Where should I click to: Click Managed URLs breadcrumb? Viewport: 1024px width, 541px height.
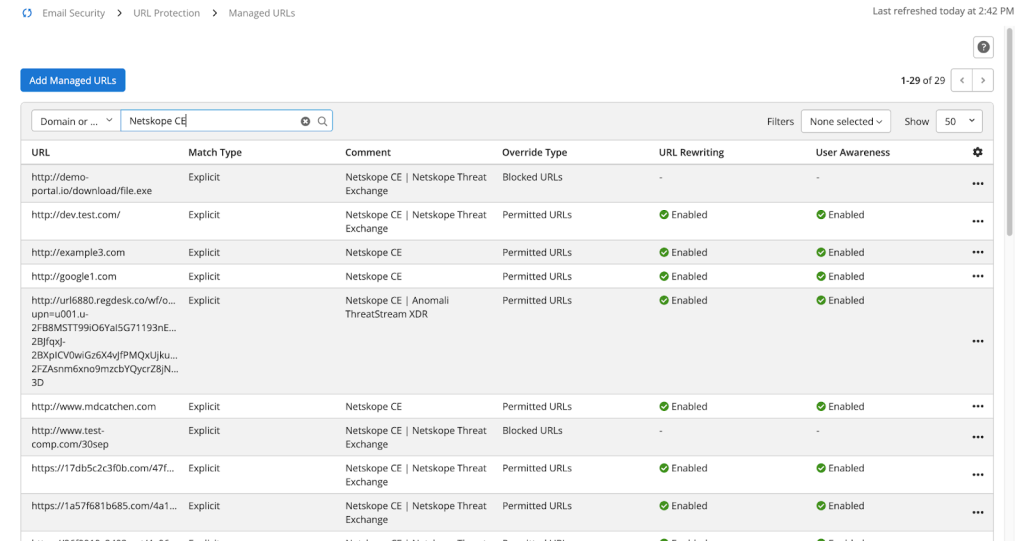(x=262, y=13)
